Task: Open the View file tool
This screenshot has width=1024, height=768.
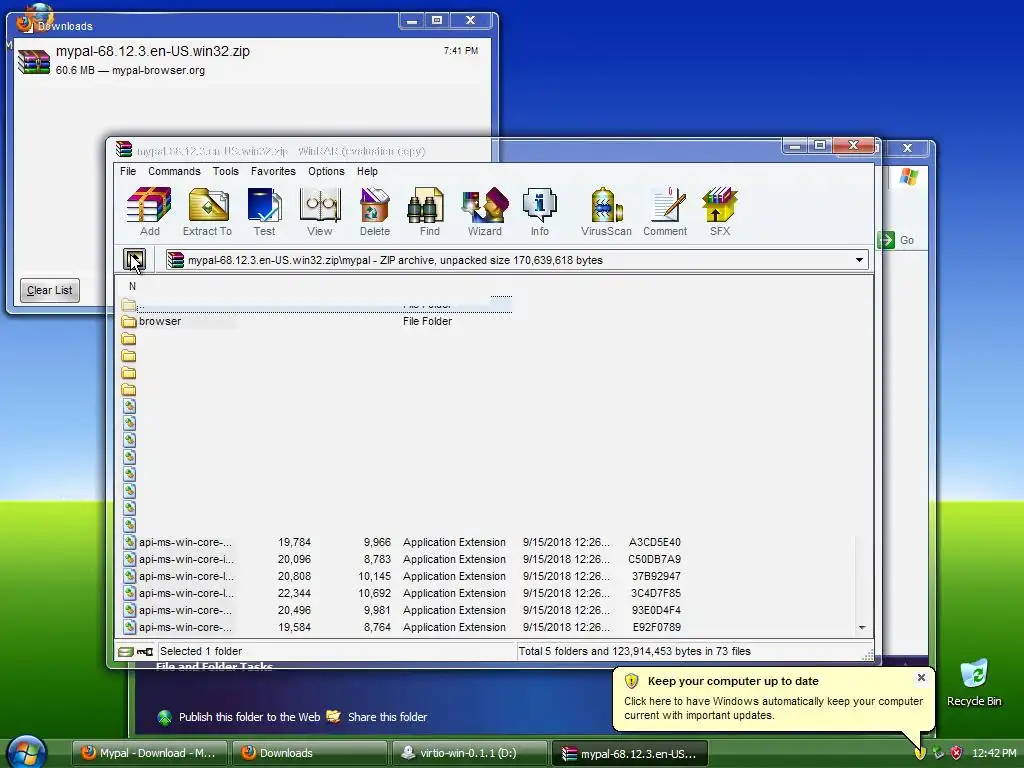Action: pos(319,211)
